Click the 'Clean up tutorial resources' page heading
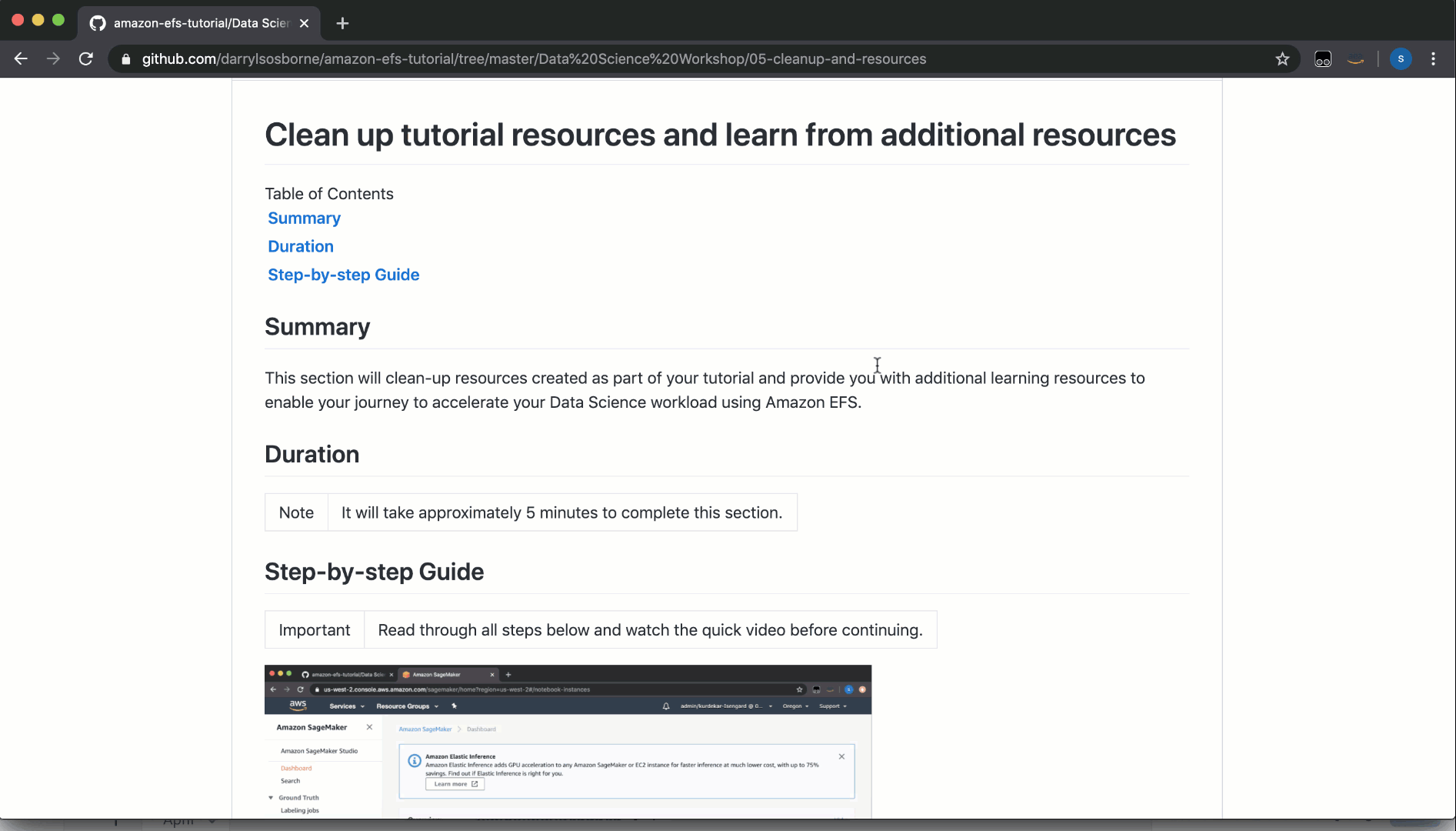1456x831 pixels. [x=720, y=135]
